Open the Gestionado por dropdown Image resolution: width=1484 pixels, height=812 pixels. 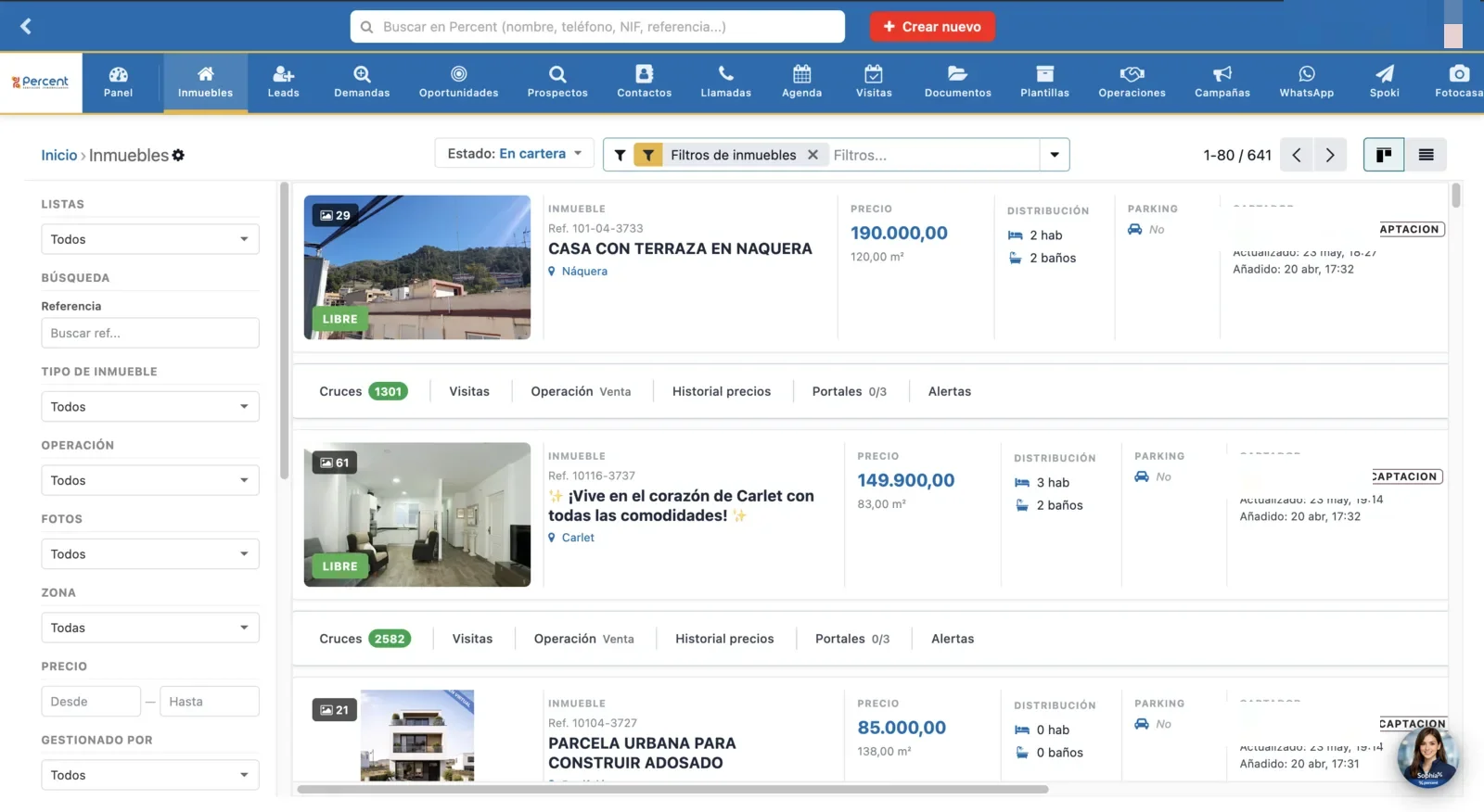150,775
